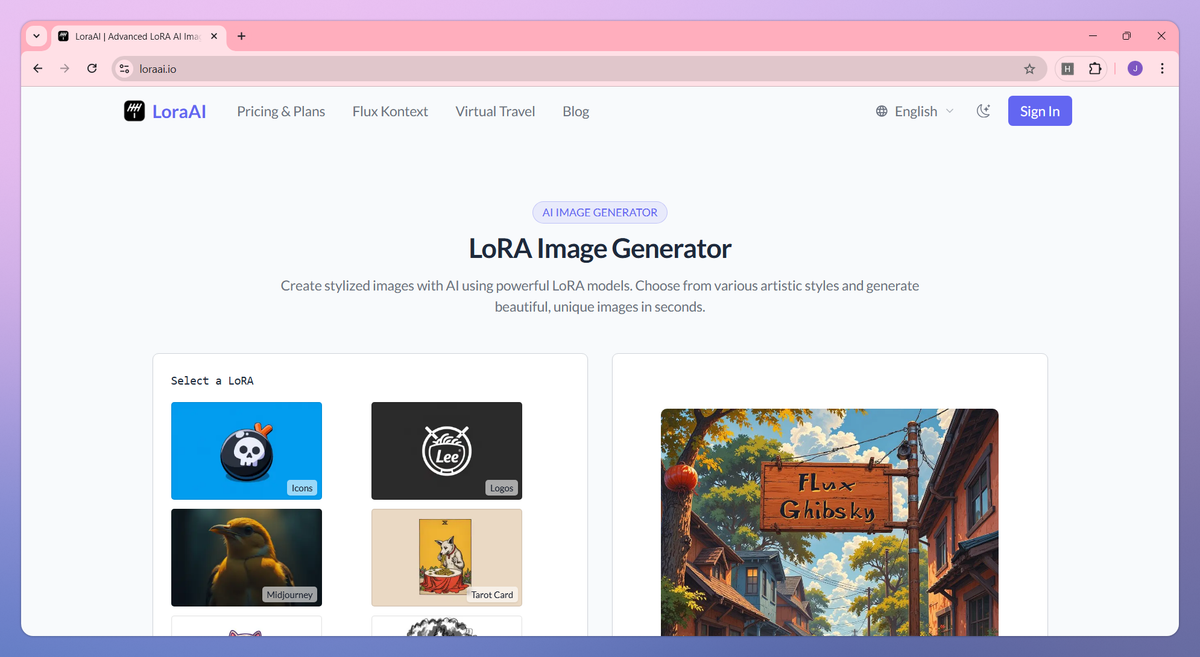Viewport: 1200px width, 657px height.
Task: Click the globe language icon
Action: tap(882, 111)
